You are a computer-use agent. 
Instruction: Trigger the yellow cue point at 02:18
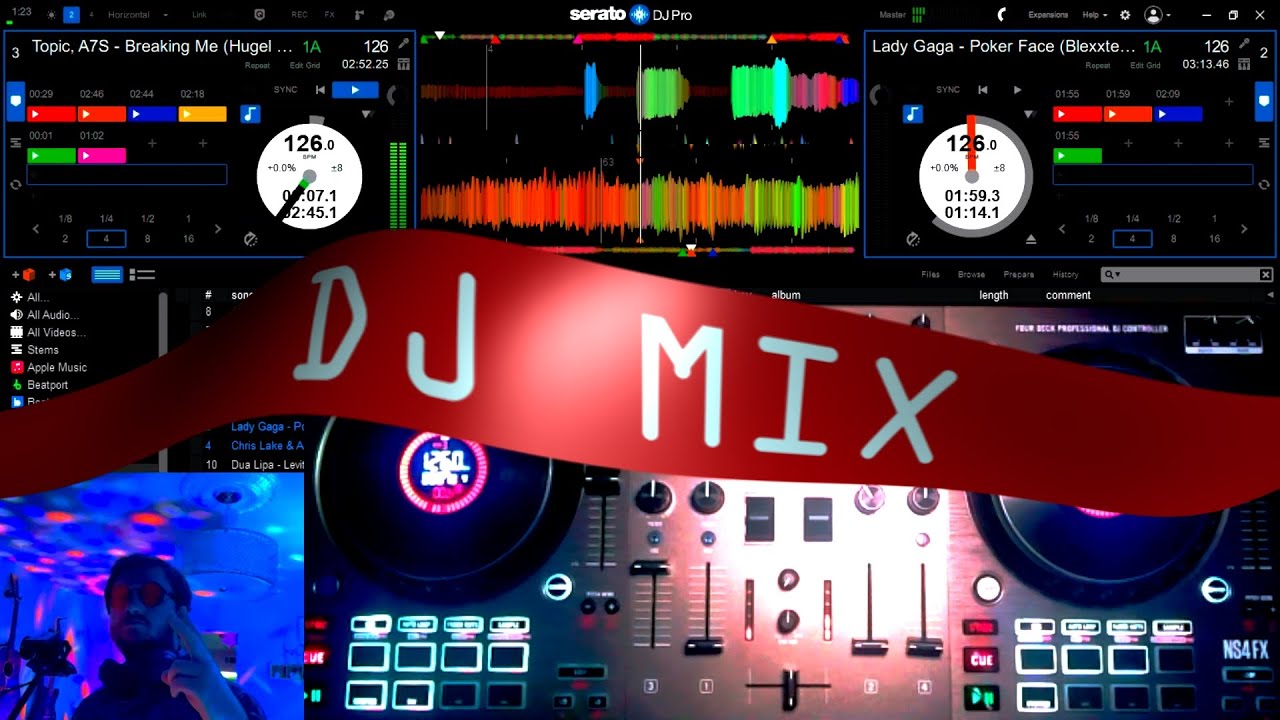(202, 114)
